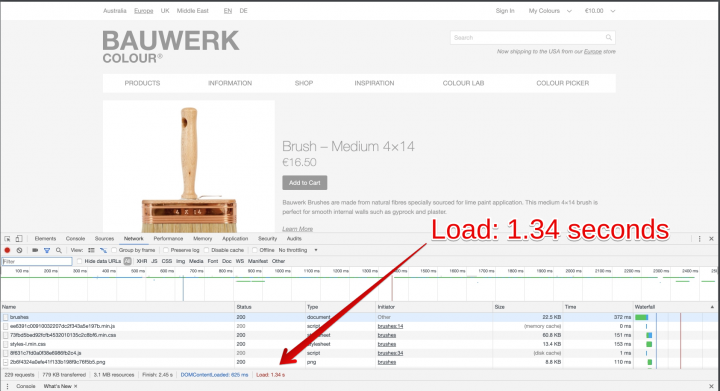Check the Disable cache checkbox
720x391 pixels.
tap(206, 250)
